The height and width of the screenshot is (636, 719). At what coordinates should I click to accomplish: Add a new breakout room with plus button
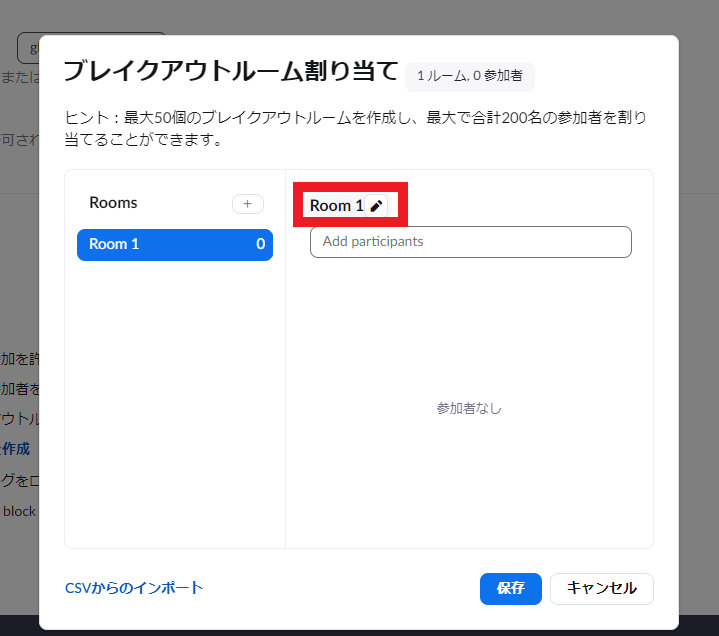[x=247, y=204]
